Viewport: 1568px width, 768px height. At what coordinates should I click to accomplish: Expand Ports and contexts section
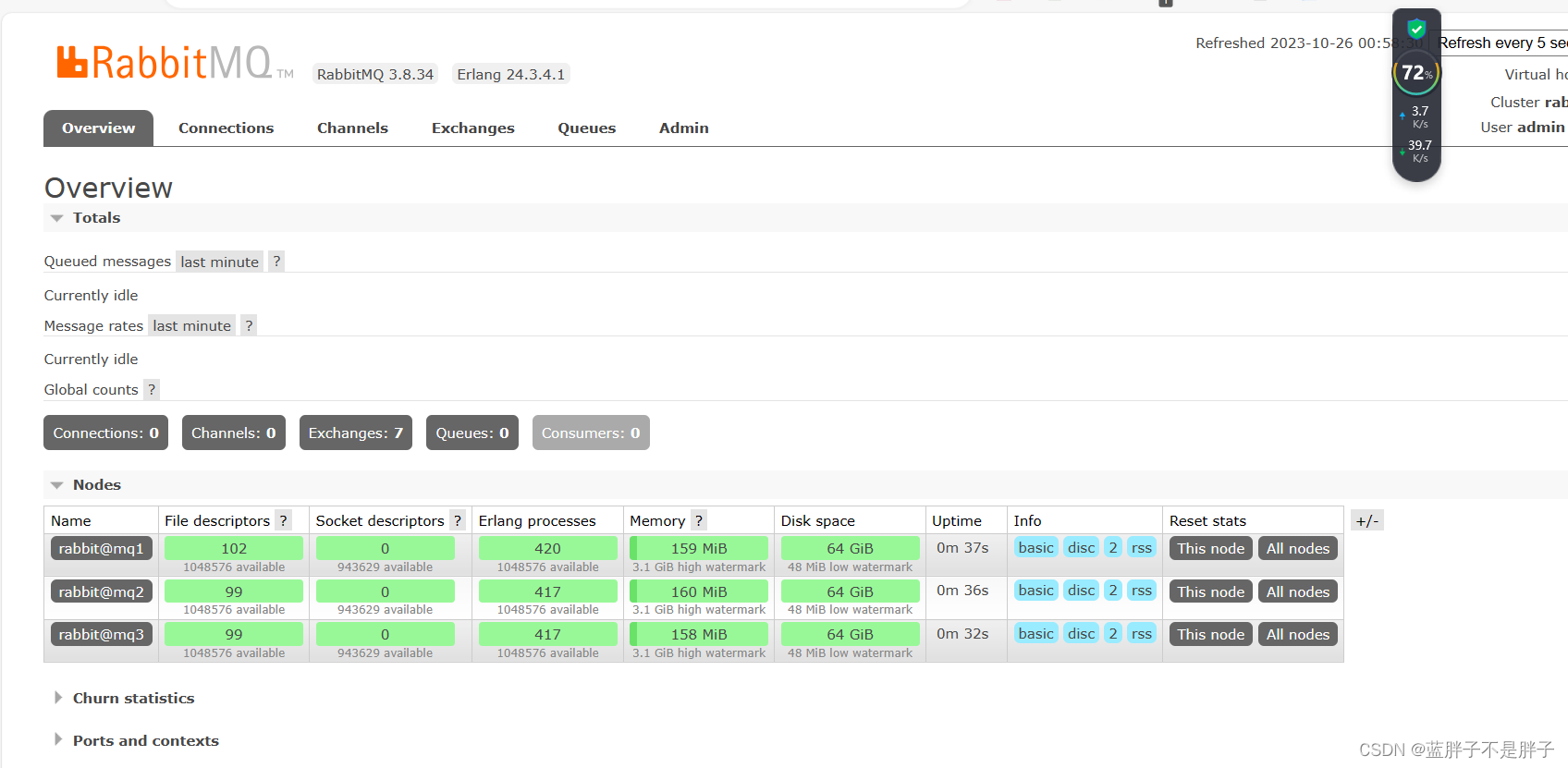136,740
